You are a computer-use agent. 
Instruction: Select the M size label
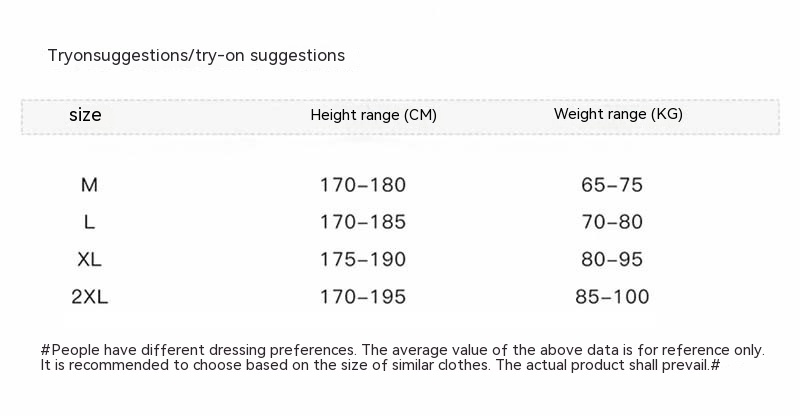pyautogui.click(x=89, y=185)
